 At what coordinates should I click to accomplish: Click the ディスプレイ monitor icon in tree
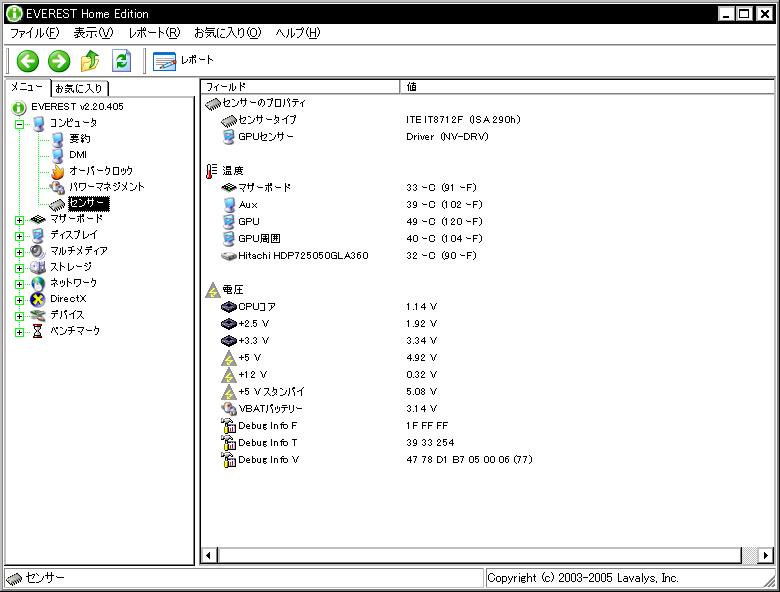38,235
